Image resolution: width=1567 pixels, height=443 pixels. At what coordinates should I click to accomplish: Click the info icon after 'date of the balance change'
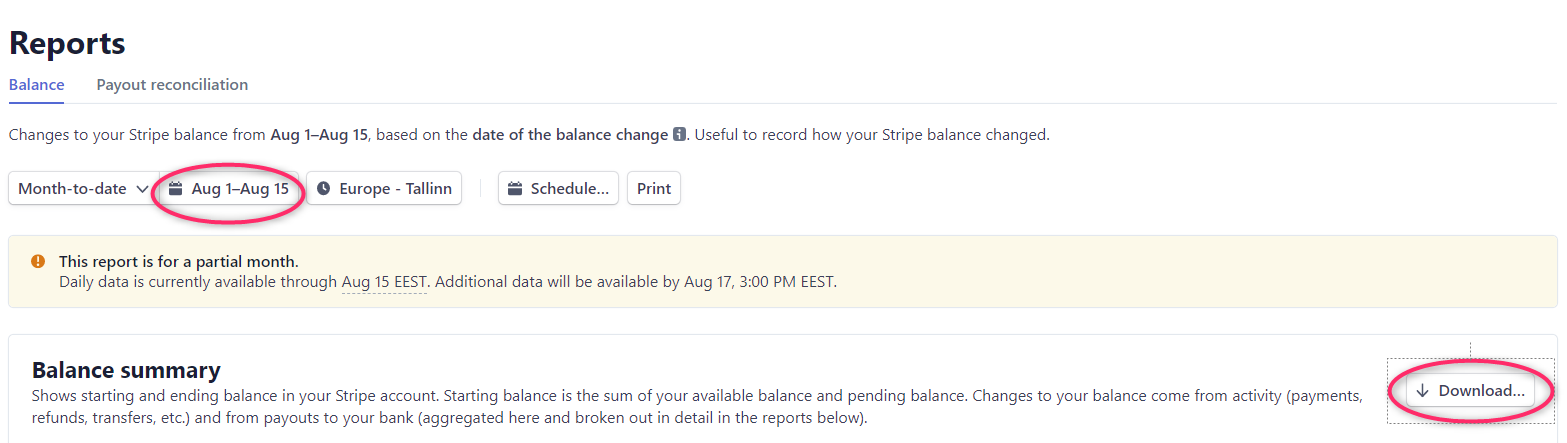(x=680, y=135)
